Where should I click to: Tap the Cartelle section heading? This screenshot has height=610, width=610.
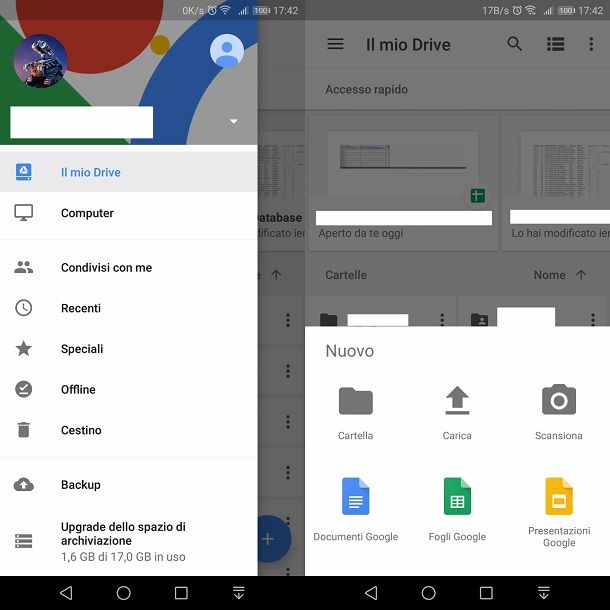tap(346, 275)
